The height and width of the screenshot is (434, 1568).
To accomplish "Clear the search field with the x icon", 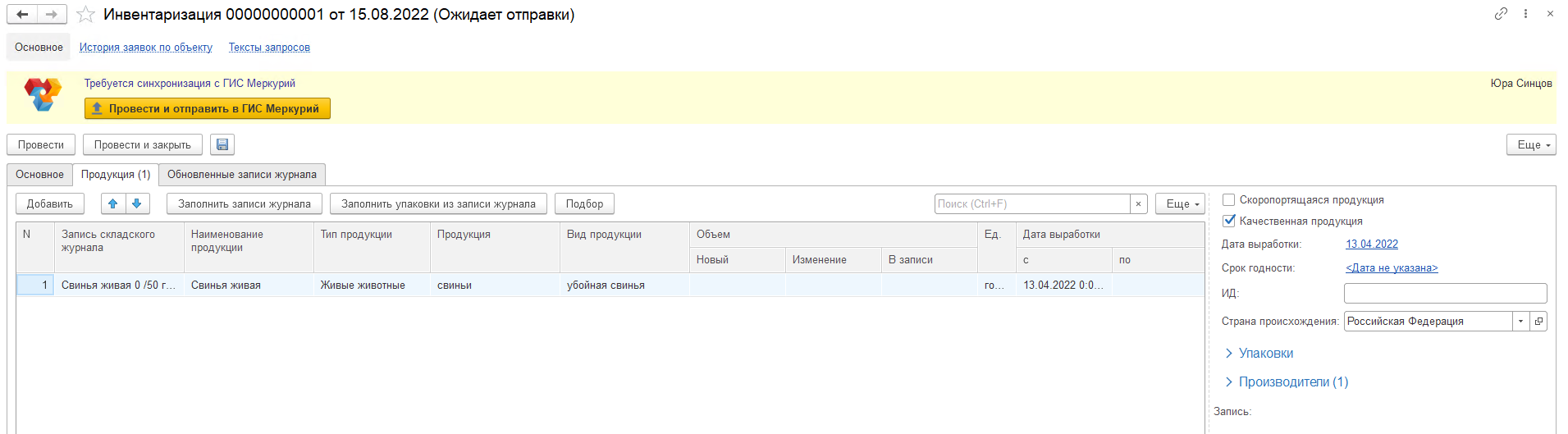I will (1138, 203).
